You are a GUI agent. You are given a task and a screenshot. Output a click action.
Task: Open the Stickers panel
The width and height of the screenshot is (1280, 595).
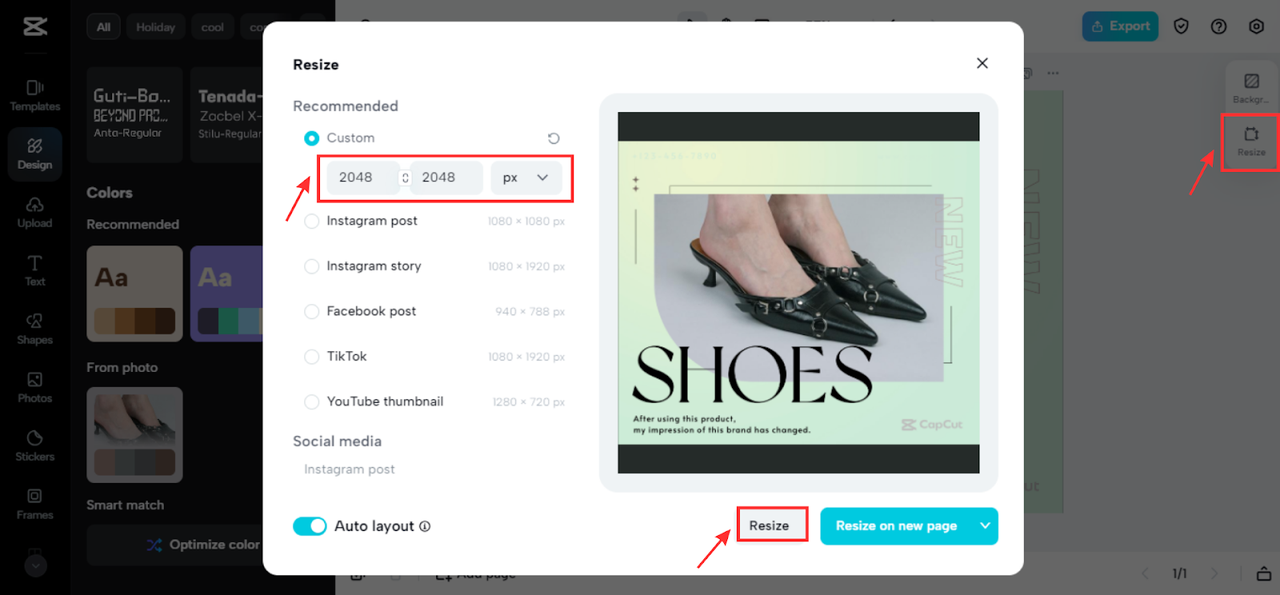click(x=35, y=445)
